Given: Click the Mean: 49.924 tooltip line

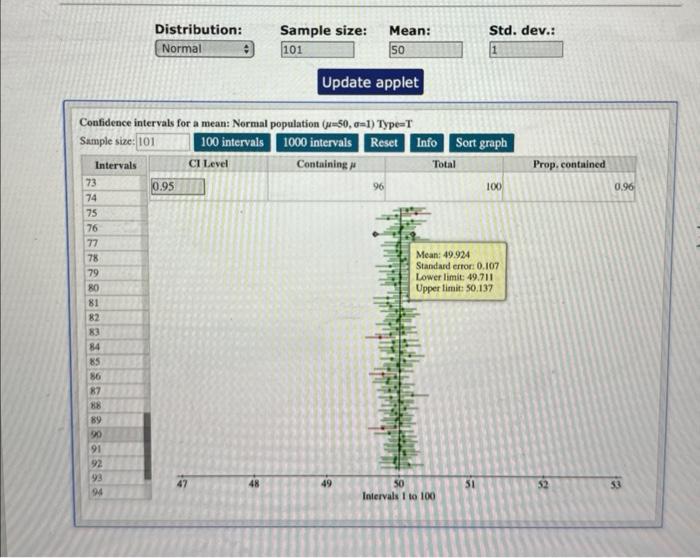Looking at the screenshot, I should point(443,255).
